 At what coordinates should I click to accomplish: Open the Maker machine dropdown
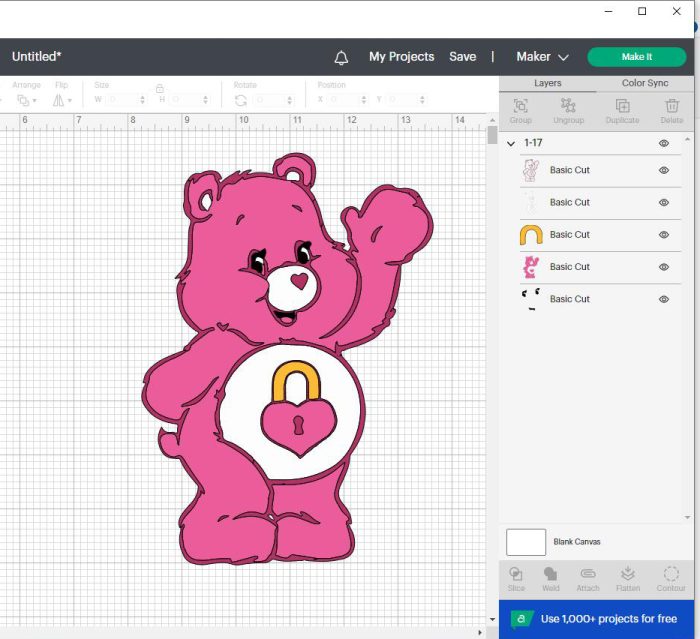(542, 57)
